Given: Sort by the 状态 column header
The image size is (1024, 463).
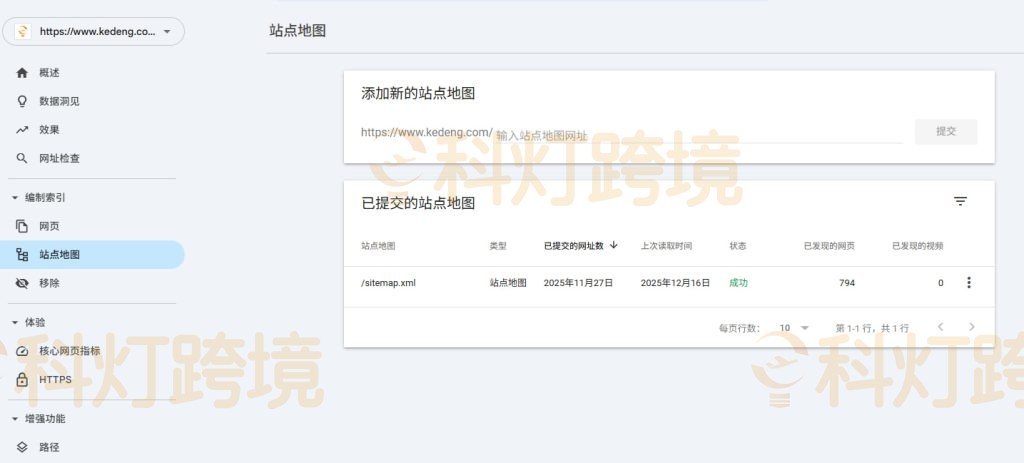Looking at the screenshot, I should [x=738, y=246].
